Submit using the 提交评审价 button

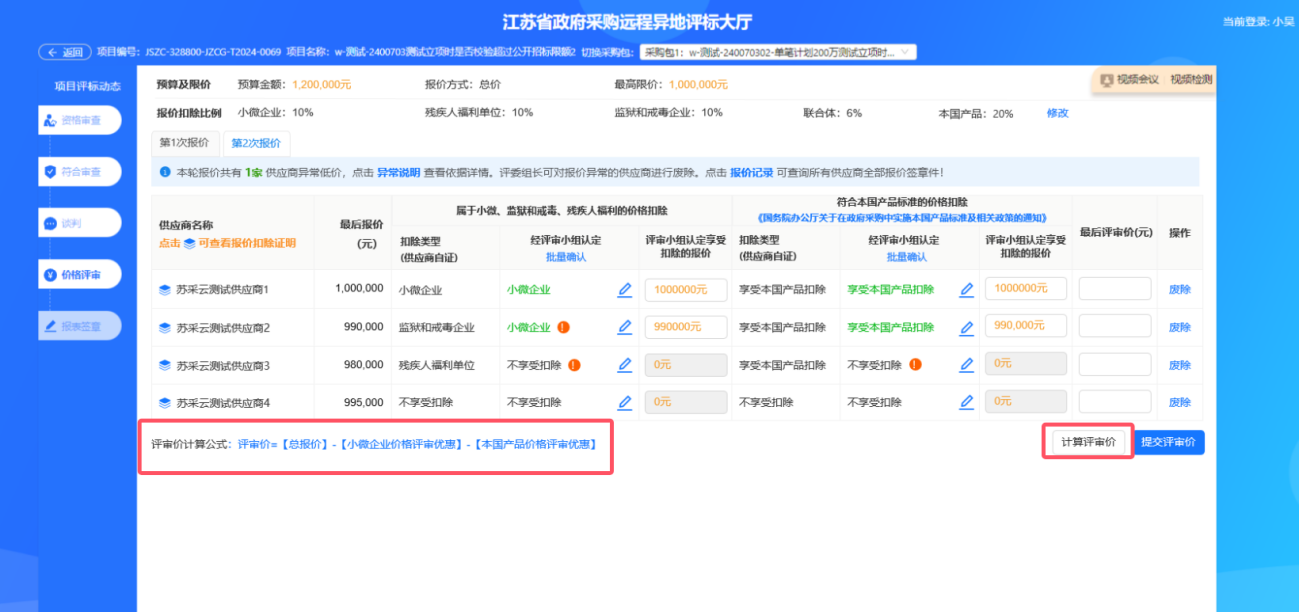1169,443
